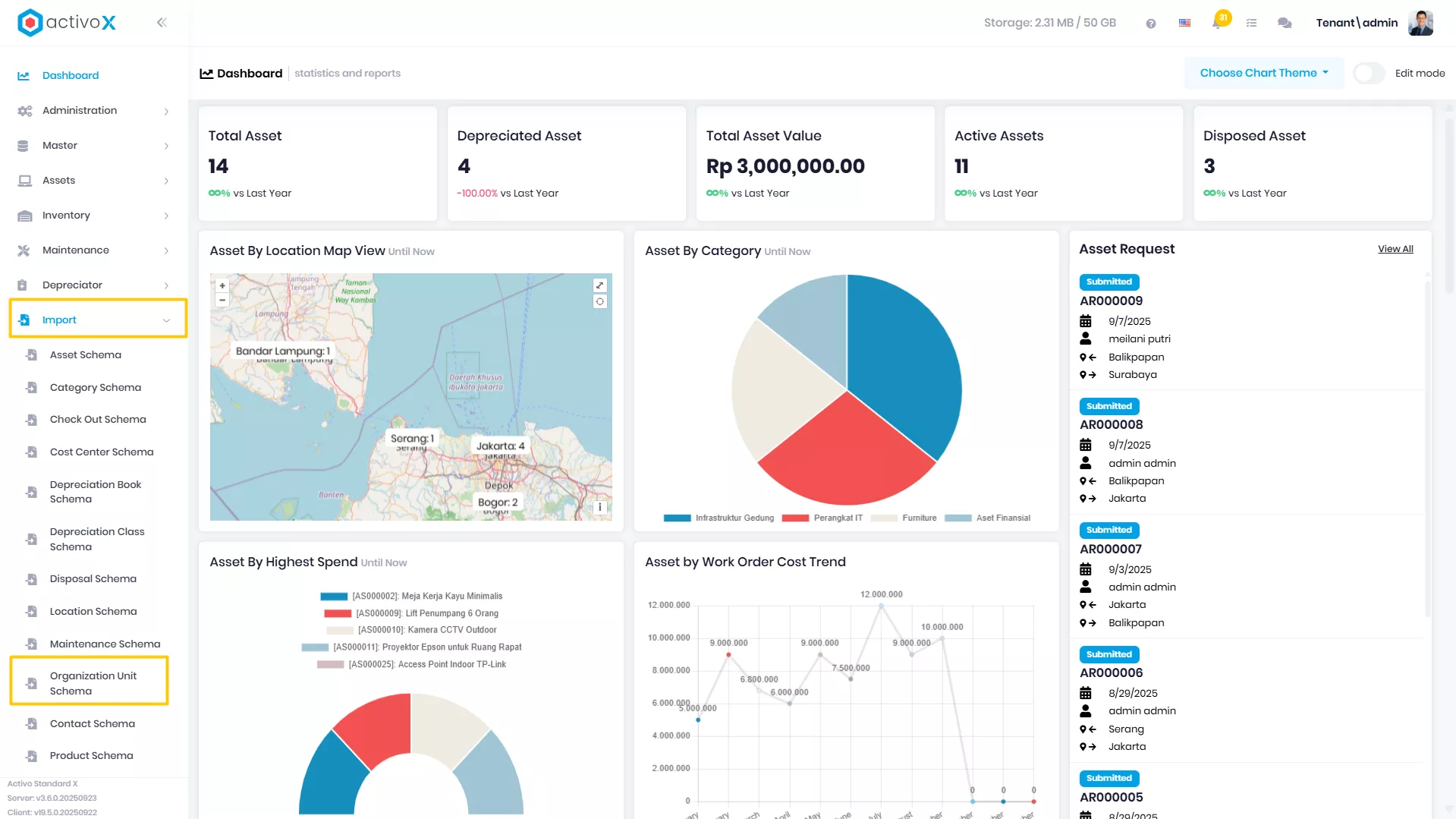Click the Bandar Lampung: 1 map marker

(x=282, y=351)
